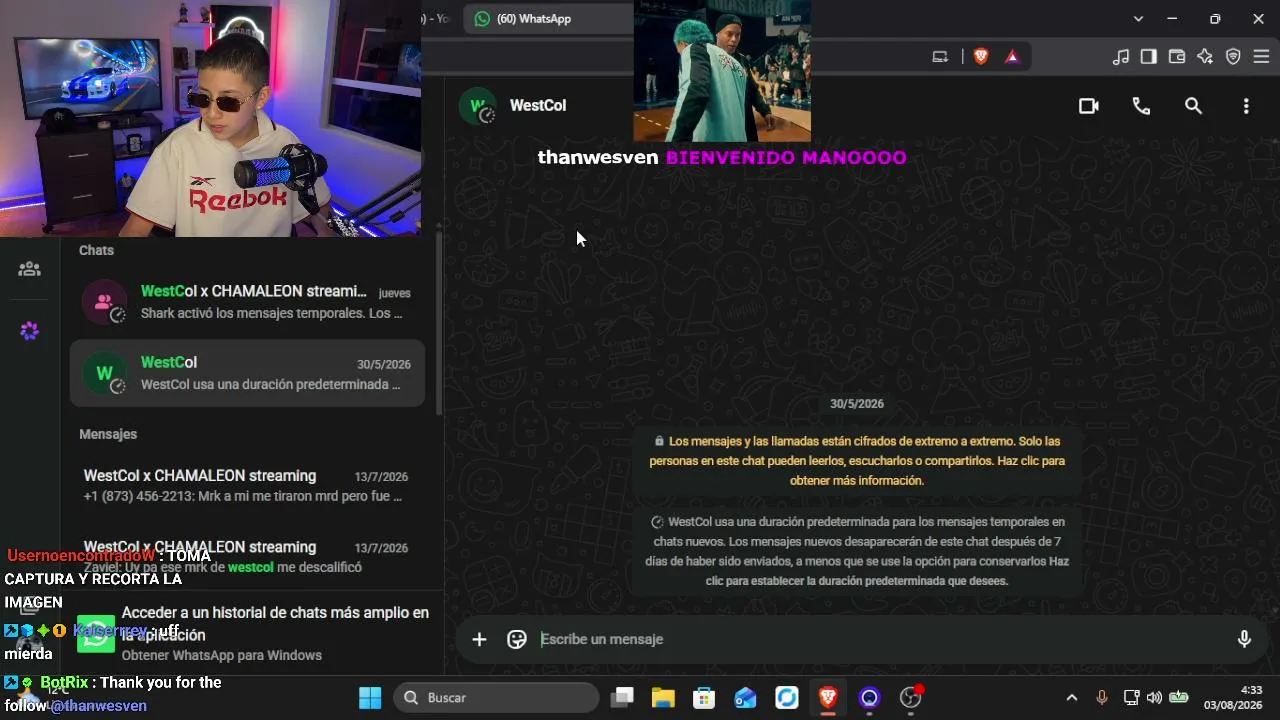This screenshot has width=1280, height=720.
Task: Click the 'Obtener WhatsApp para Windows' link
Action: (222, 656)
